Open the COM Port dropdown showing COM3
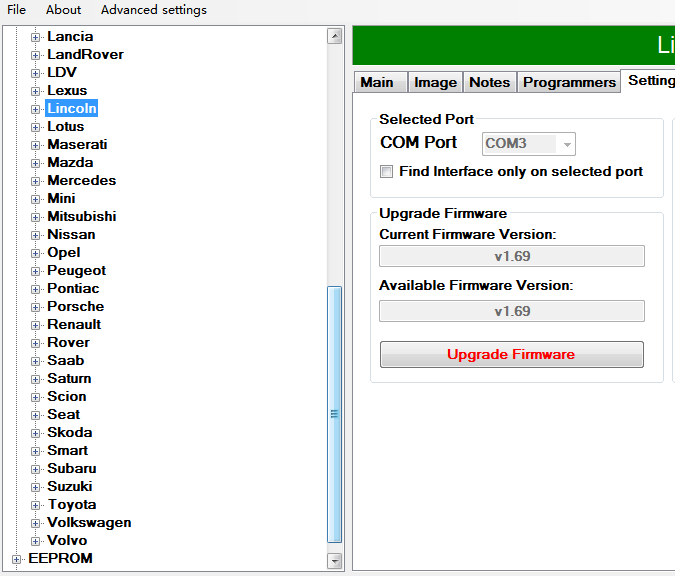Image resolution: width=679 pixels, height=576 pixels. point(529,144)
